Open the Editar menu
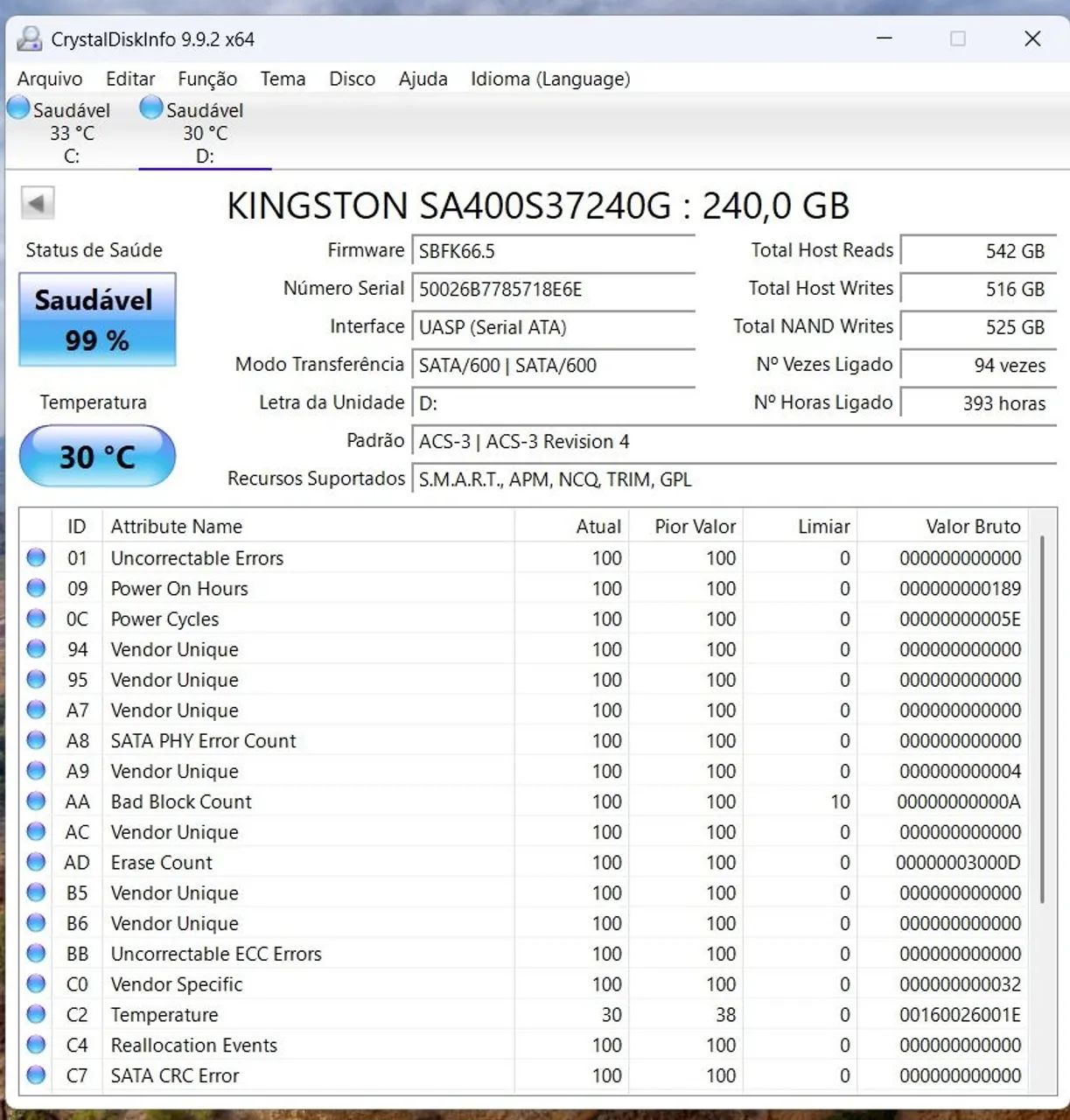Viewport: 1070px width, 1120px height. 130,79
